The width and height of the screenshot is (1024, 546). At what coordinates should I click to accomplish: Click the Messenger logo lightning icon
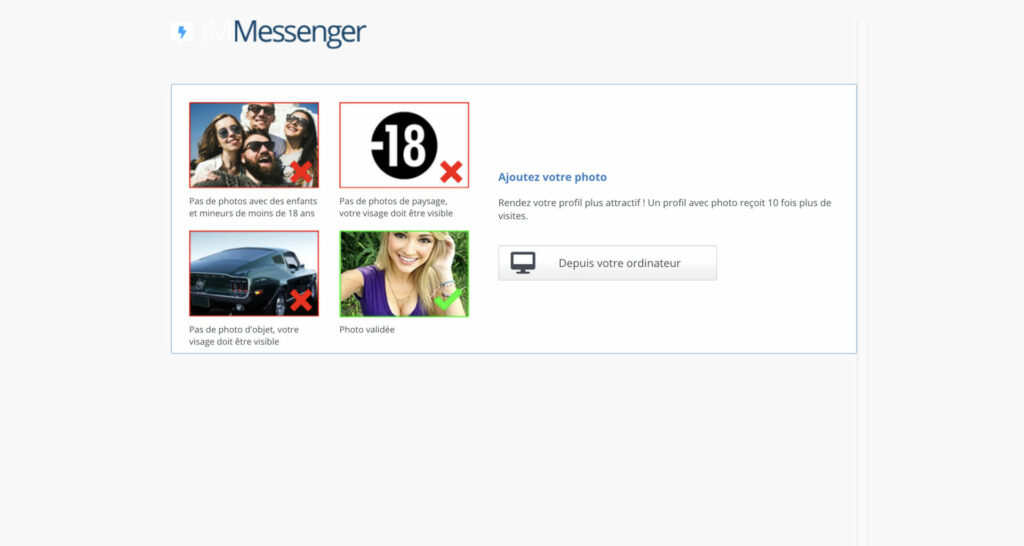[x=182, y=32]
